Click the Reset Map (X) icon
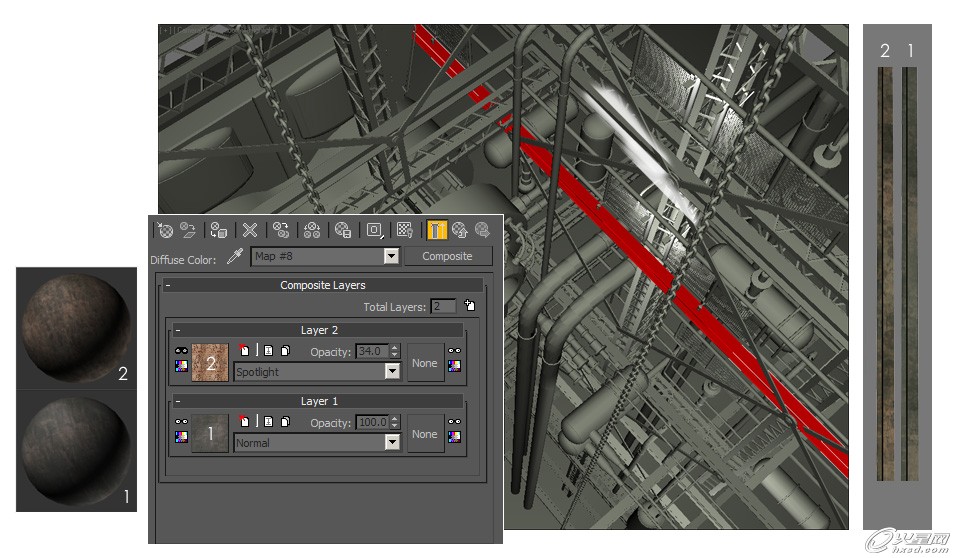 pos(250,230)
